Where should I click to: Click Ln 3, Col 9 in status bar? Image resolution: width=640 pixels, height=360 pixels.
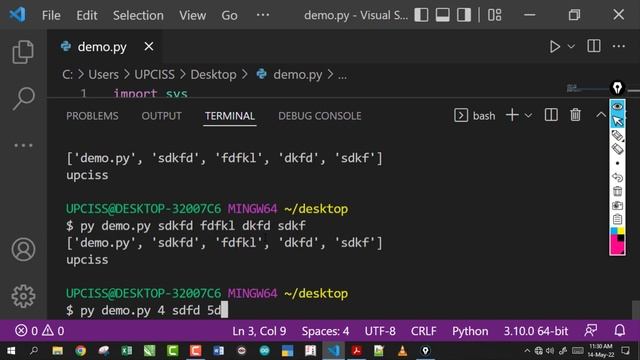point(259,331)
